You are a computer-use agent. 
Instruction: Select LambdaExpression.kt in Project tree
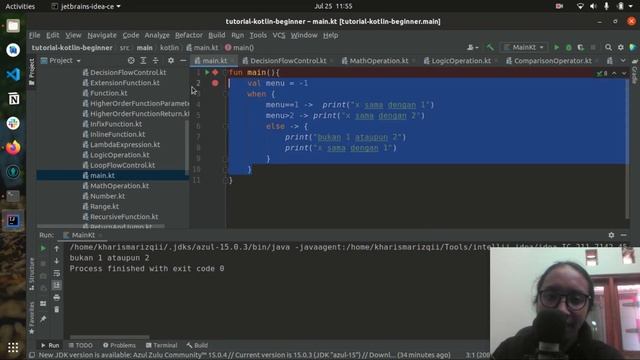pos(121,144)
